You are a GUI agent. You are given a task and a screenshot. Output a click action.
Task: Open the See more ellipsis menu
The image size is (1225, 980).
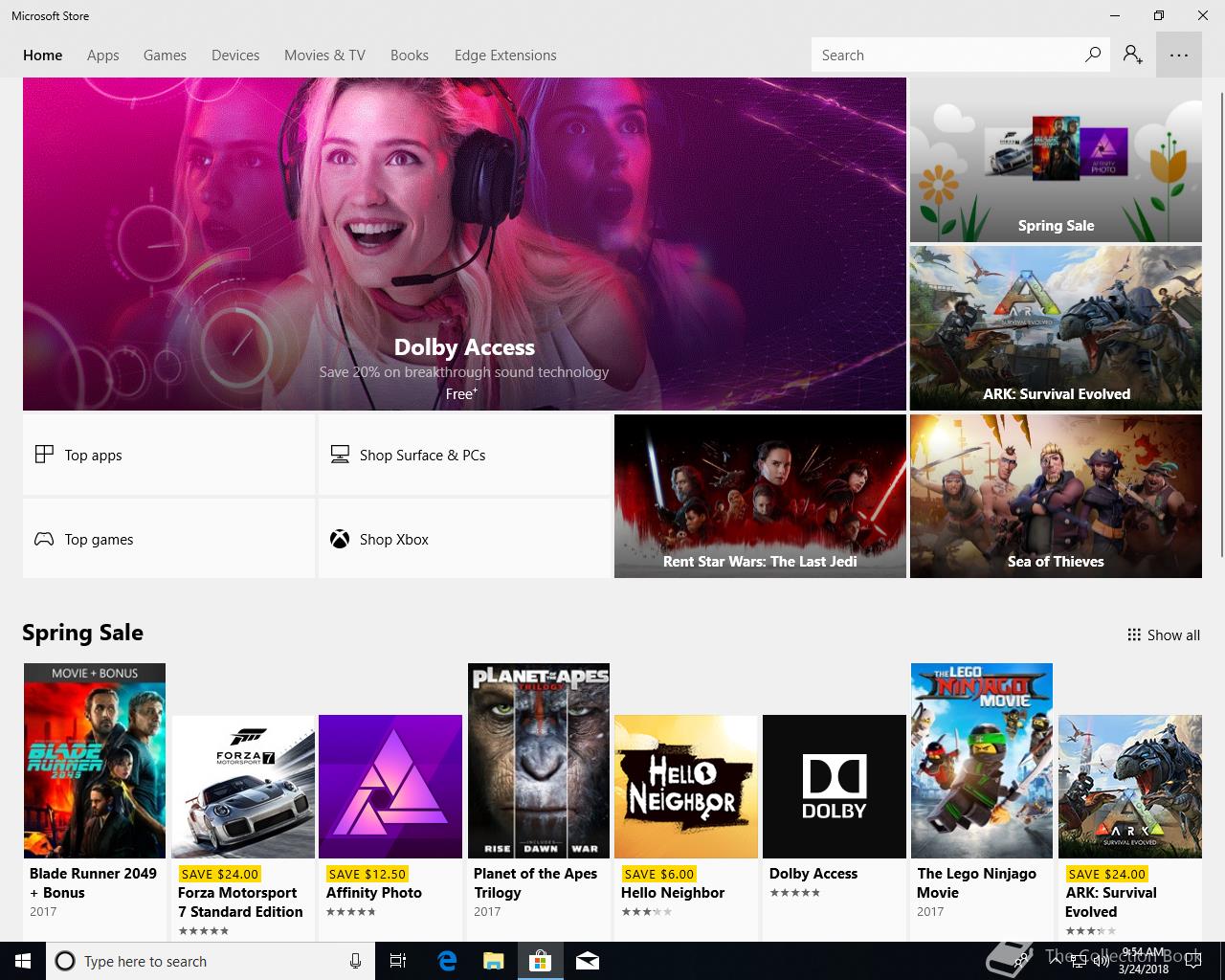(1179, 55)
